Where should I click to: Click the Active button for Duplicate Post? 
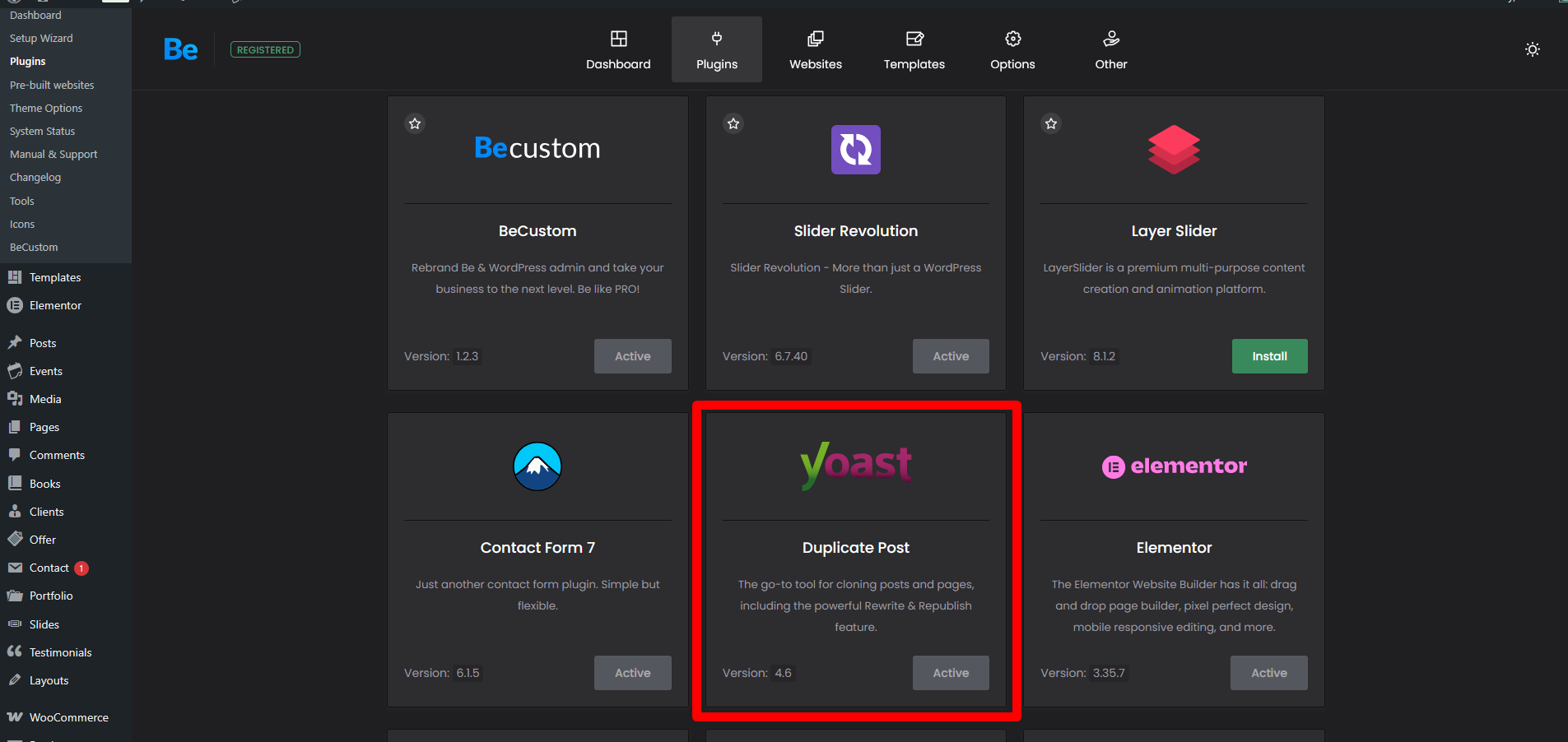951,673
